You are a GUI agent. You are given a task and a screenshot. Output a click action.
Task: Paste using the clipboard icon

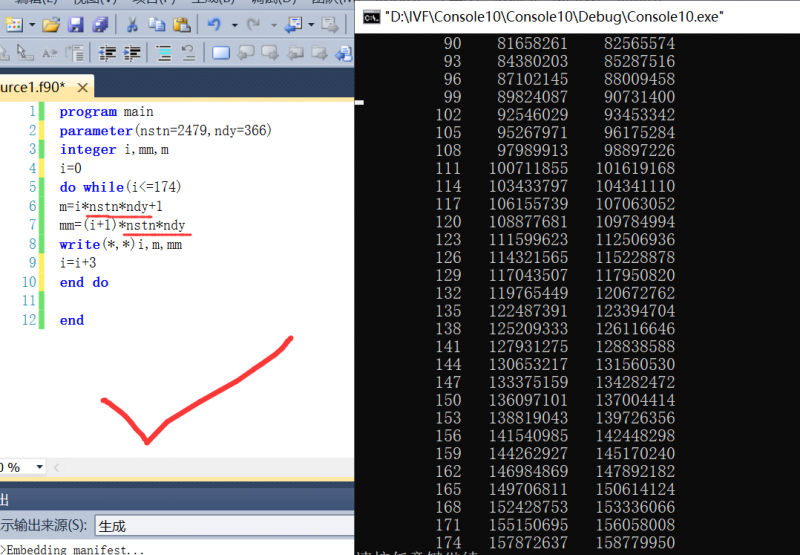(x=180, y=24)
